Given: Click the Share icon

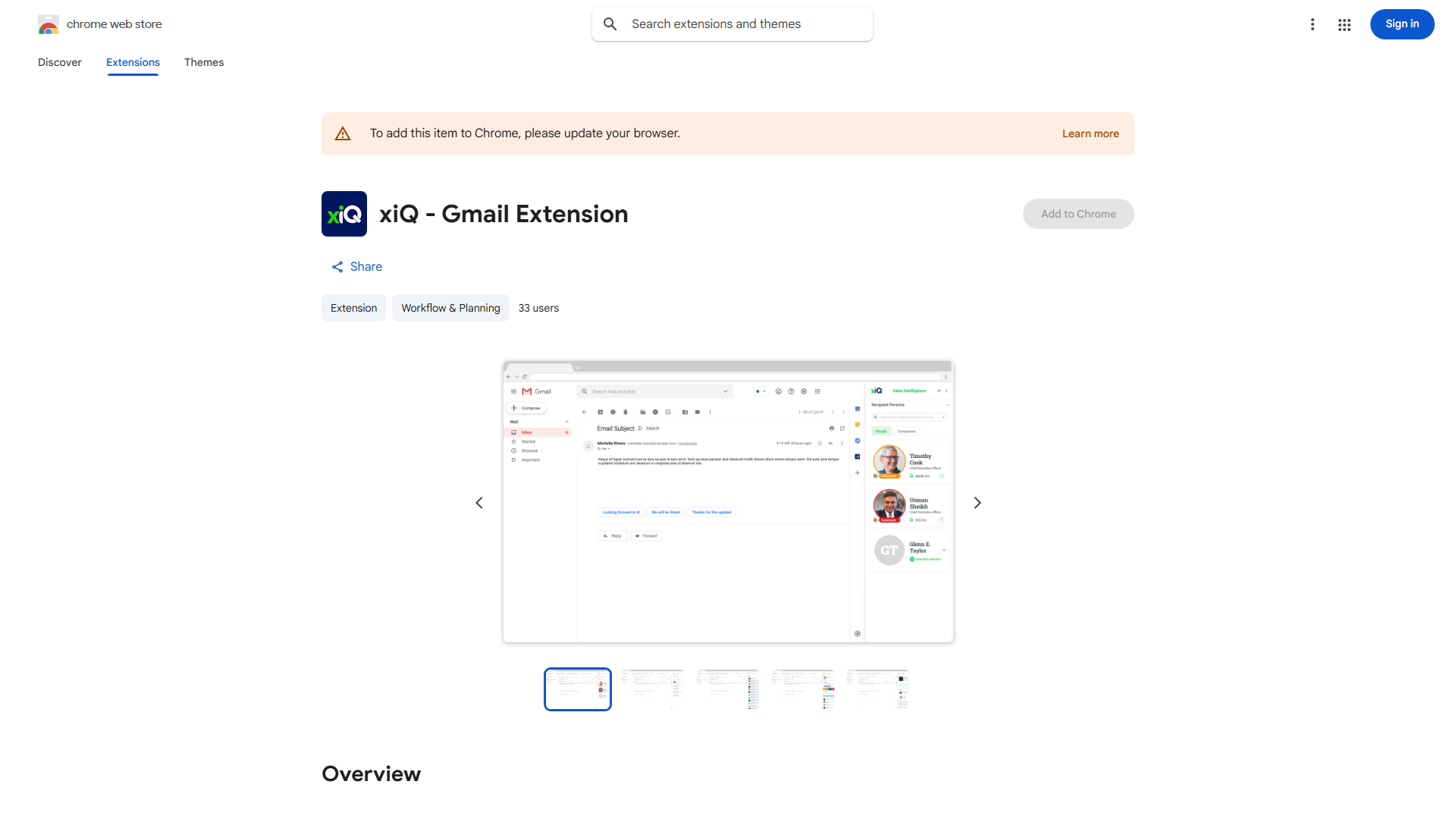Looking at the screenshot, I should [x=337, y=267].
